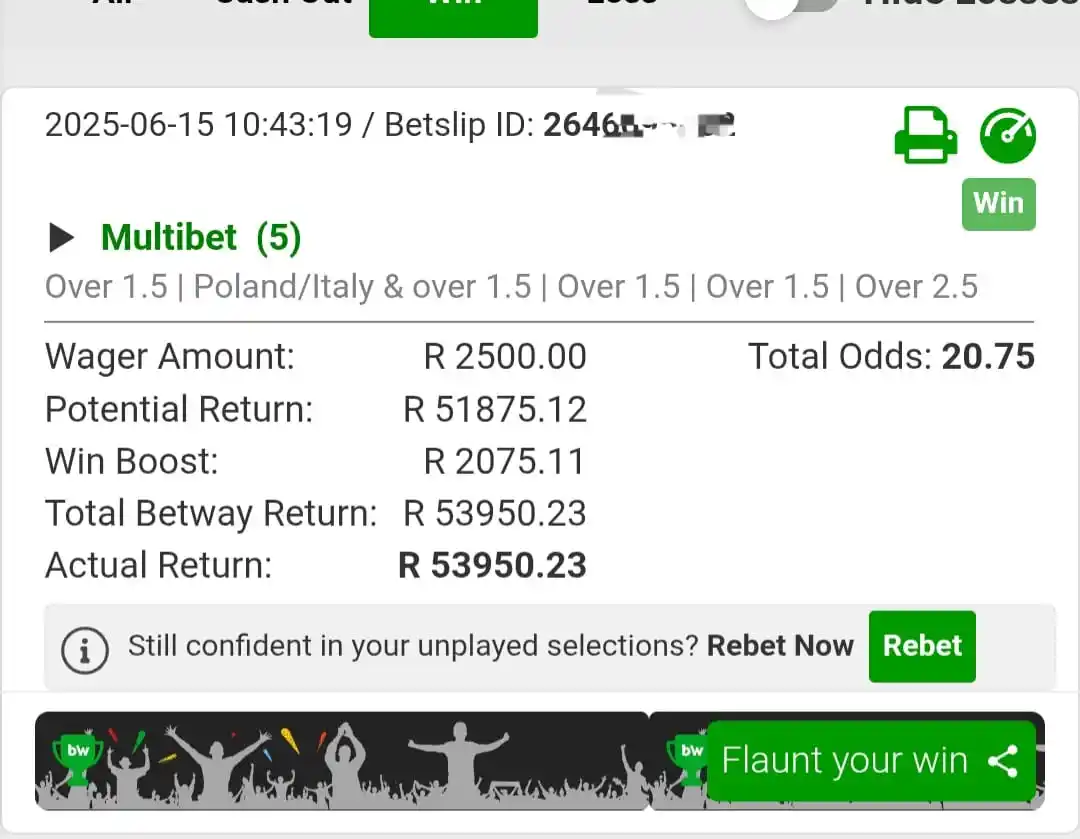This screenshot has width=1080, height=839.
Task: Click the Flaunt your win button
Action: [871, 761]
